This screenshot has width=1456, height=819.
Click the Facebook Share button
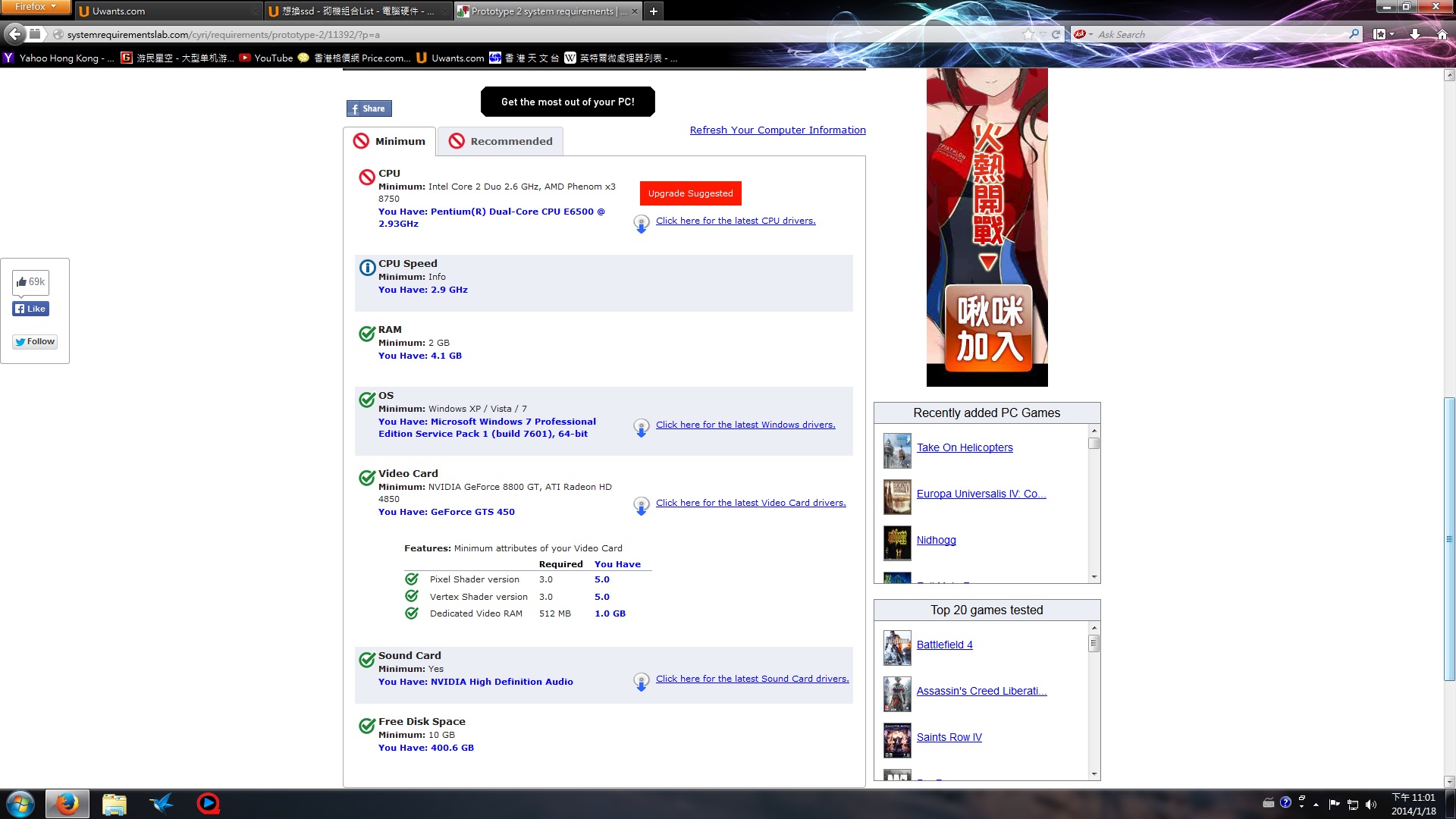pyautogui.click(x=369, y=108)
